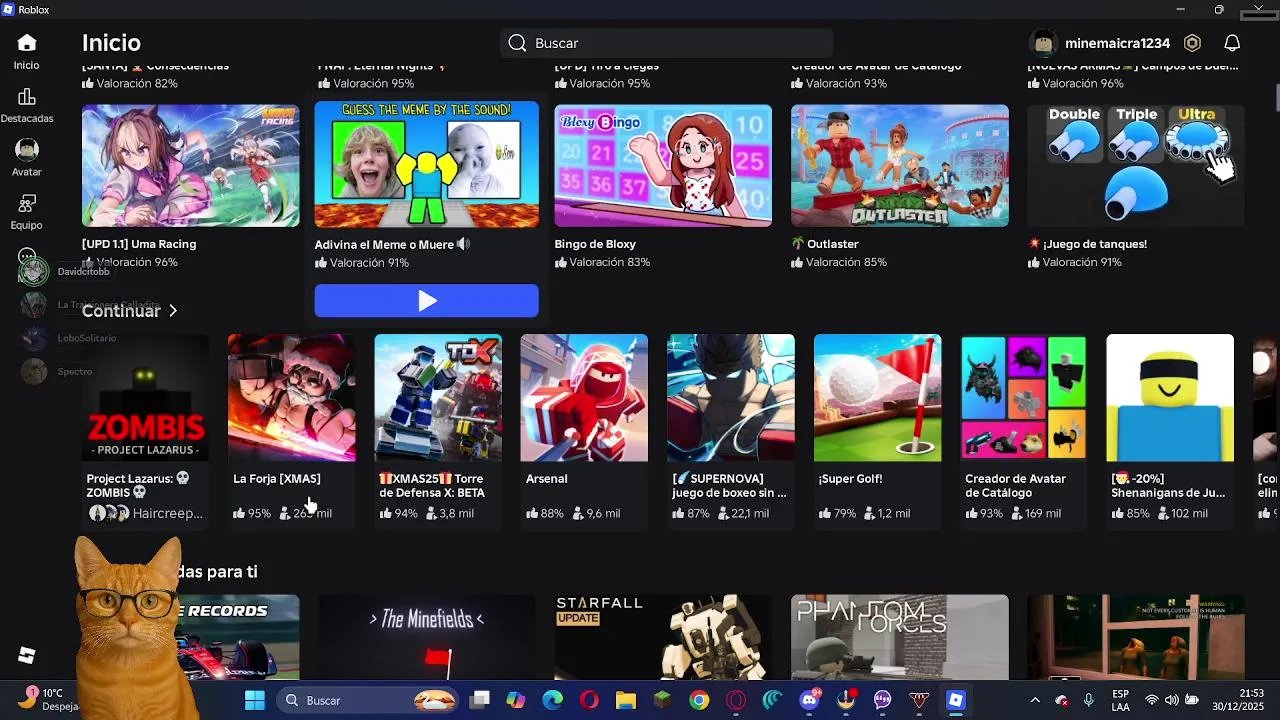1280x720 pixels.
Task: Open the Roblox taskbar icon
Action: [956, 700]
